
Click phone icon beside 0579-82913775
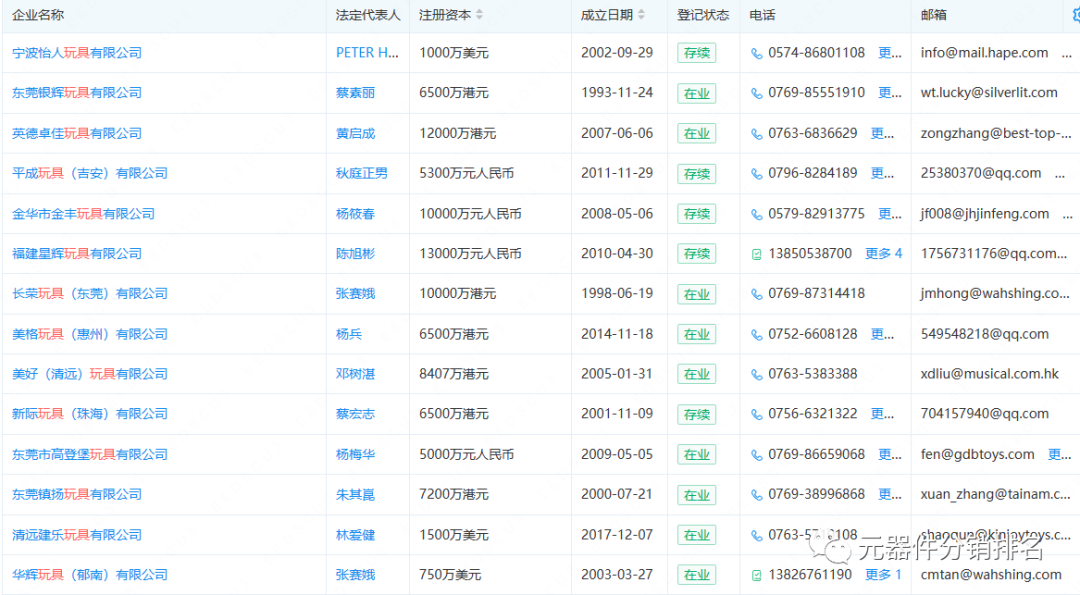coord(756,215)
